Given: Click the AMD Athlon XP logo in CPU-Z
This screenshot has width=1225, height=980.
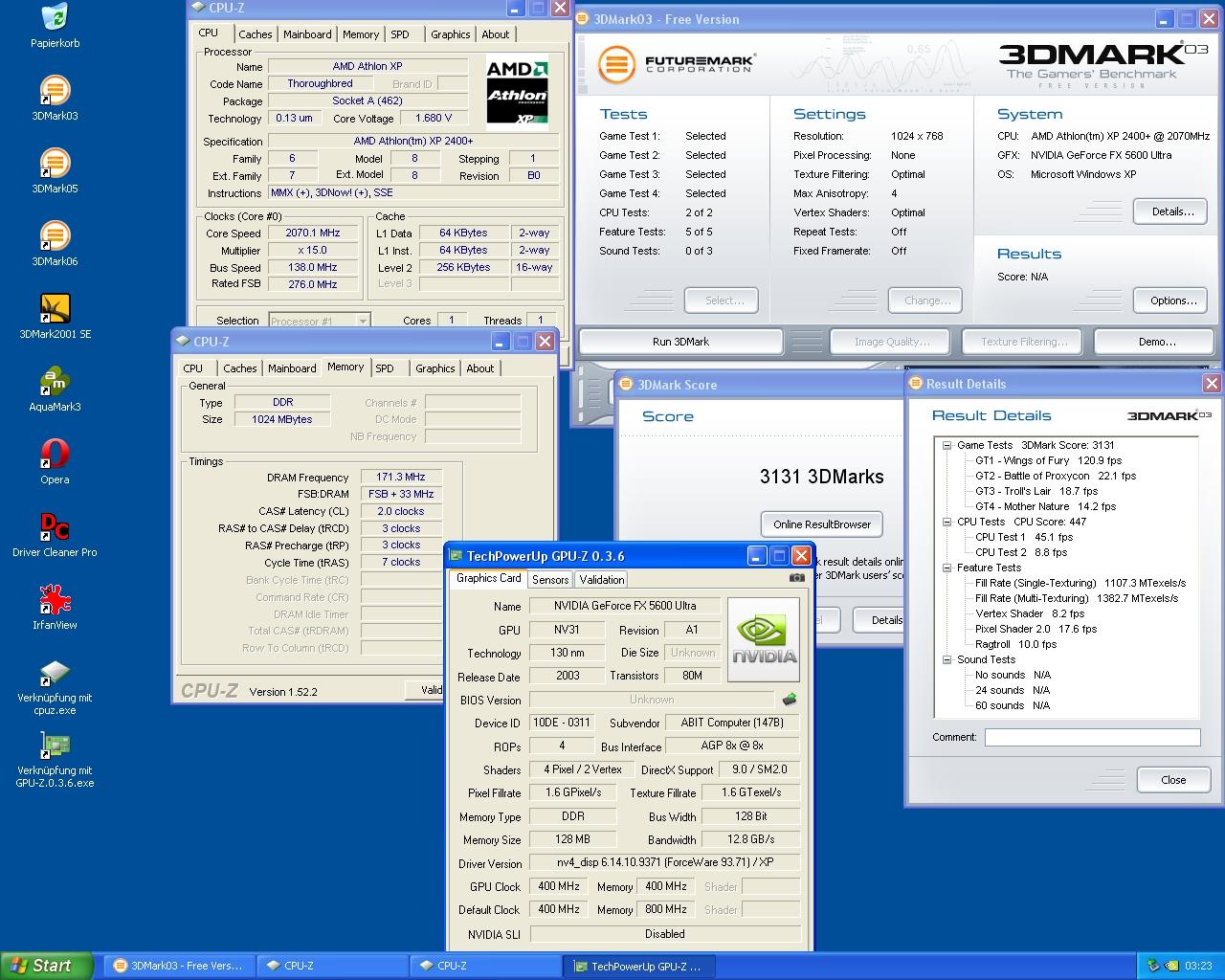Looking at the screenshot, I should click(x=517, y=92).
